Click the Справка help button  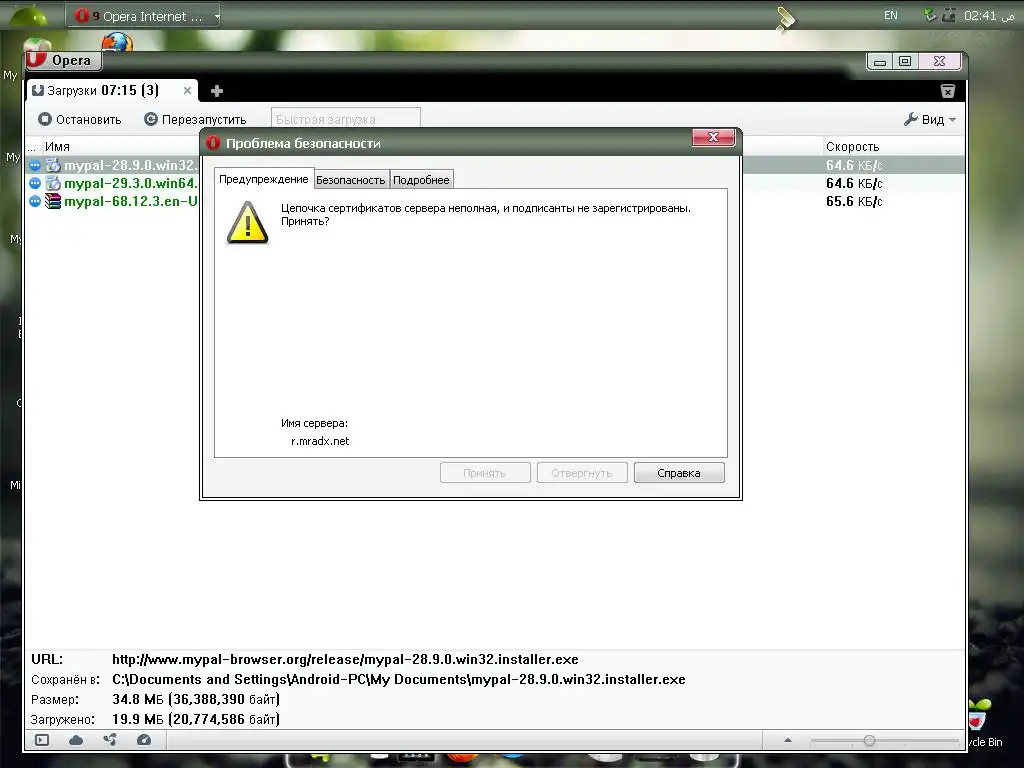pyautogui.click(x=679, y=473)
